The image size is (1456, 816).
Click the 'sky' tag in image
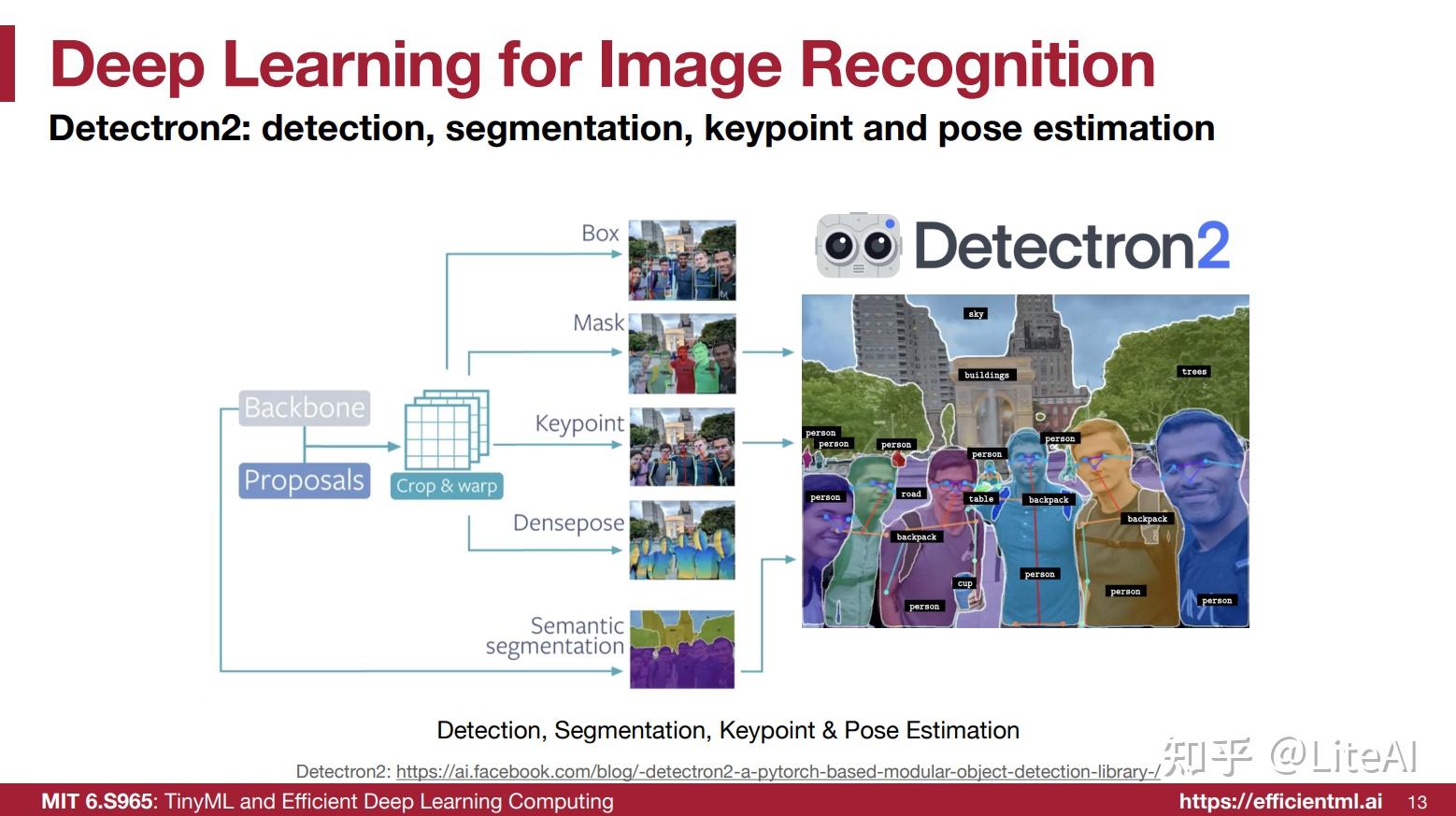click(976, 314)
